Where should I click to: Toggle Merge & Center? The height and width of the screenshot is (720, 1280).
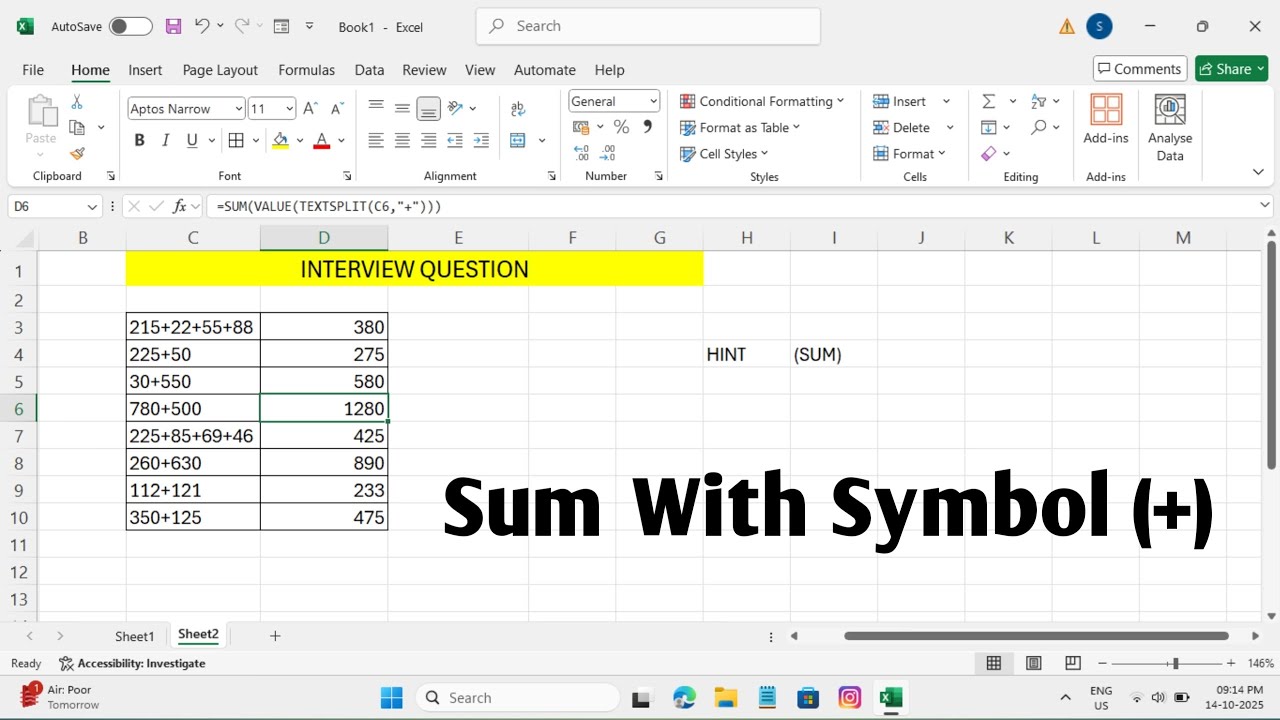[x=518, y=141]
